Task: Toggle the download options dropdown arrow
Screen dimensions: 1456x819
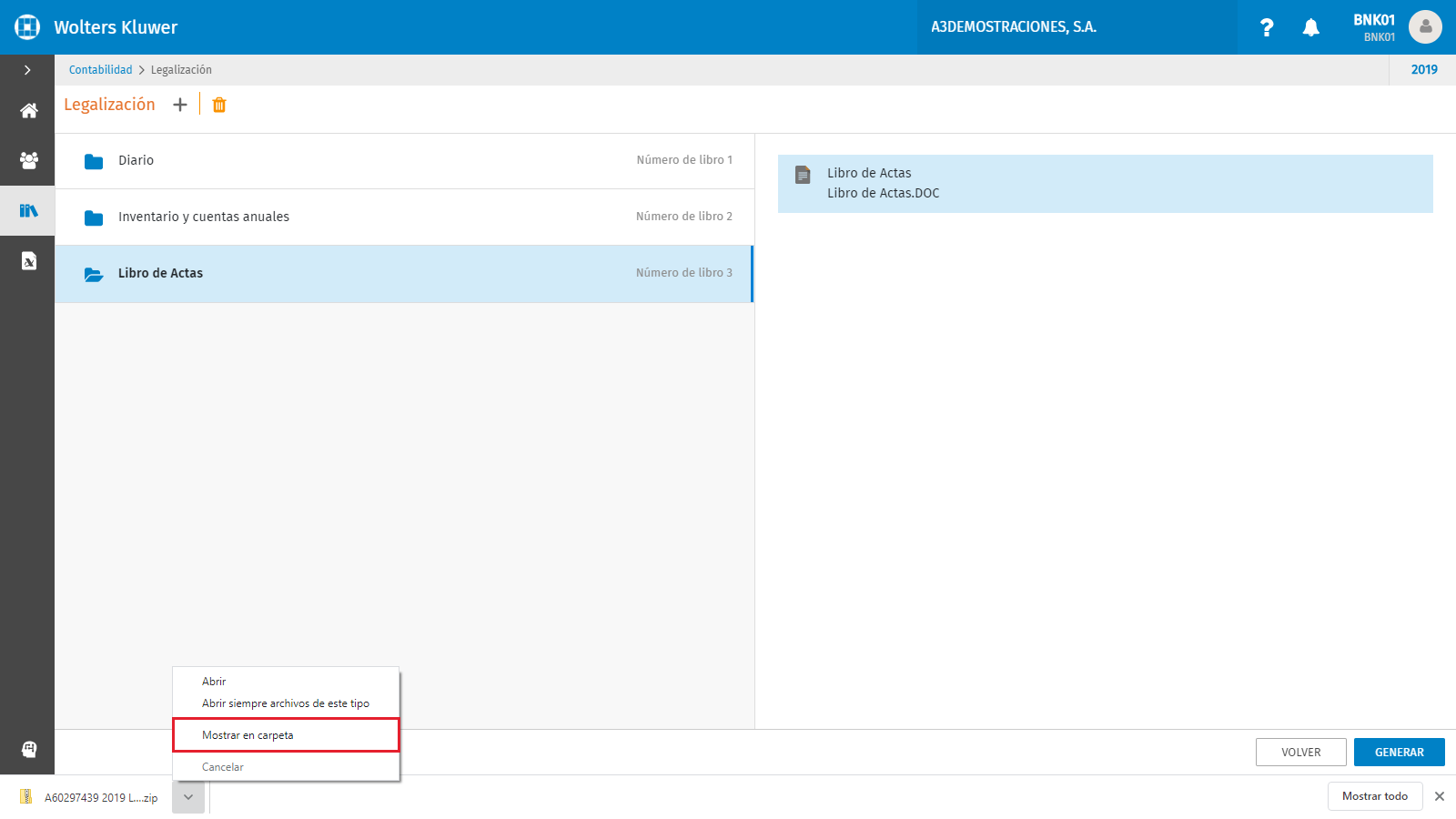Action: (188, 797)
